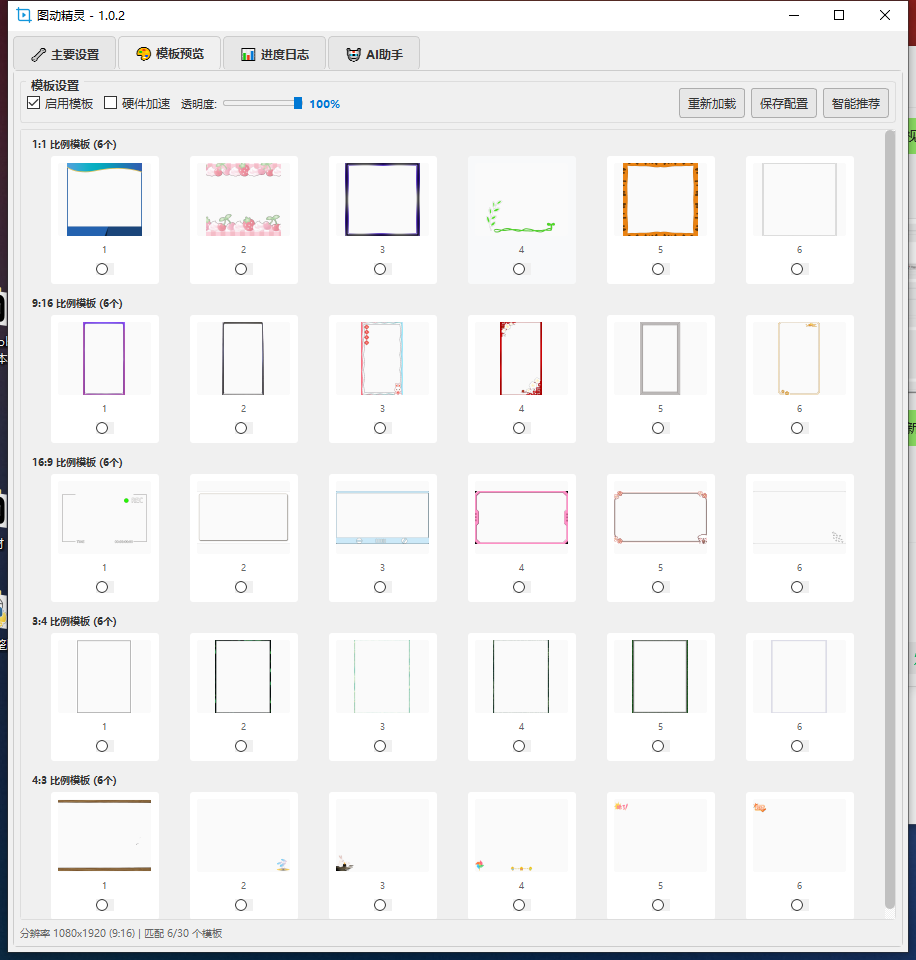The image size is (916, 960).
Task: Open the AI助手 tab
Action: pyautogui.click(x=373, y=54)
